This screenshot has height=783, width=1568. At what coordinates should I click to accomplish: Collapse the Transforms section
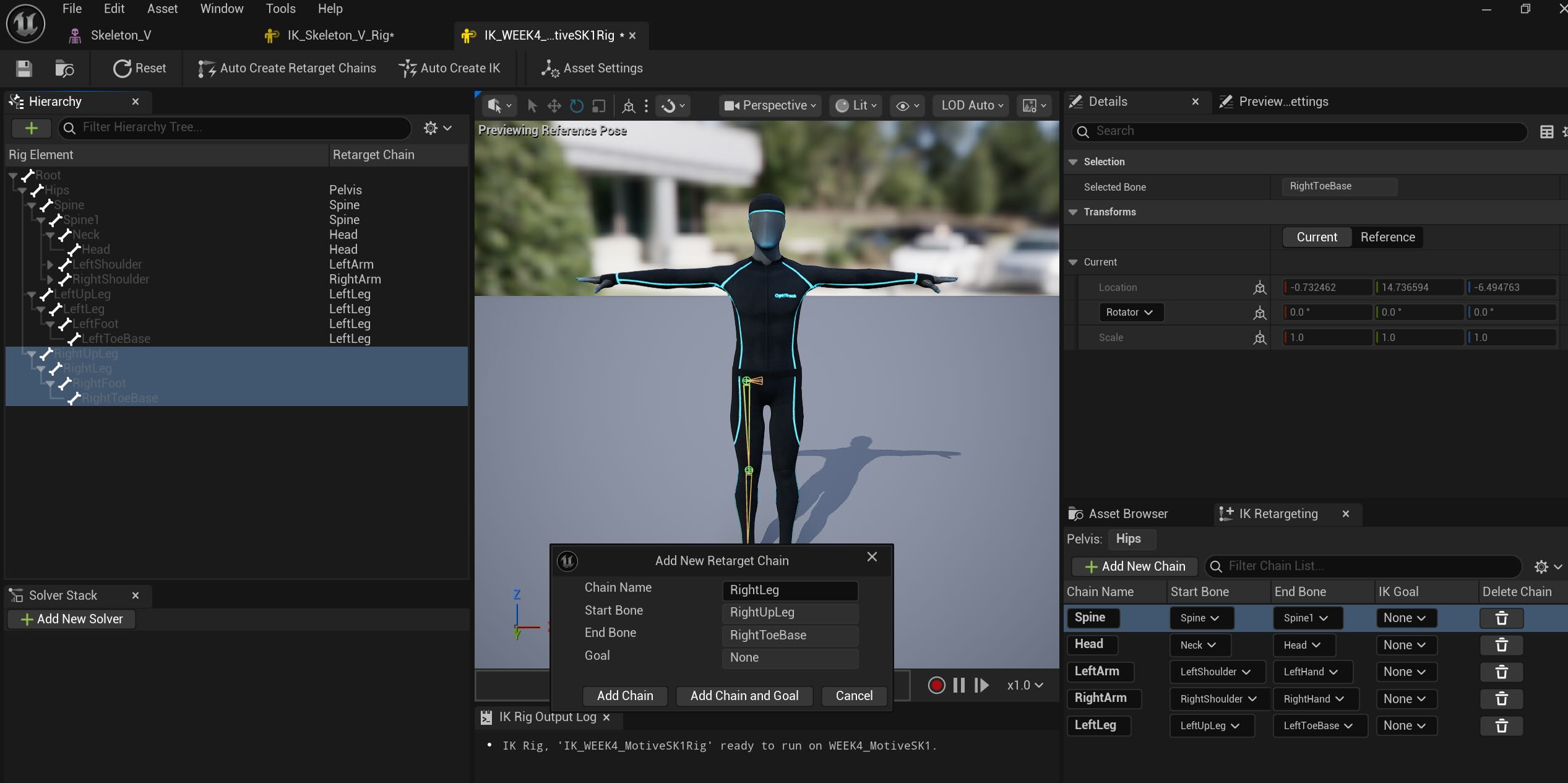(x=1073, y=212)
